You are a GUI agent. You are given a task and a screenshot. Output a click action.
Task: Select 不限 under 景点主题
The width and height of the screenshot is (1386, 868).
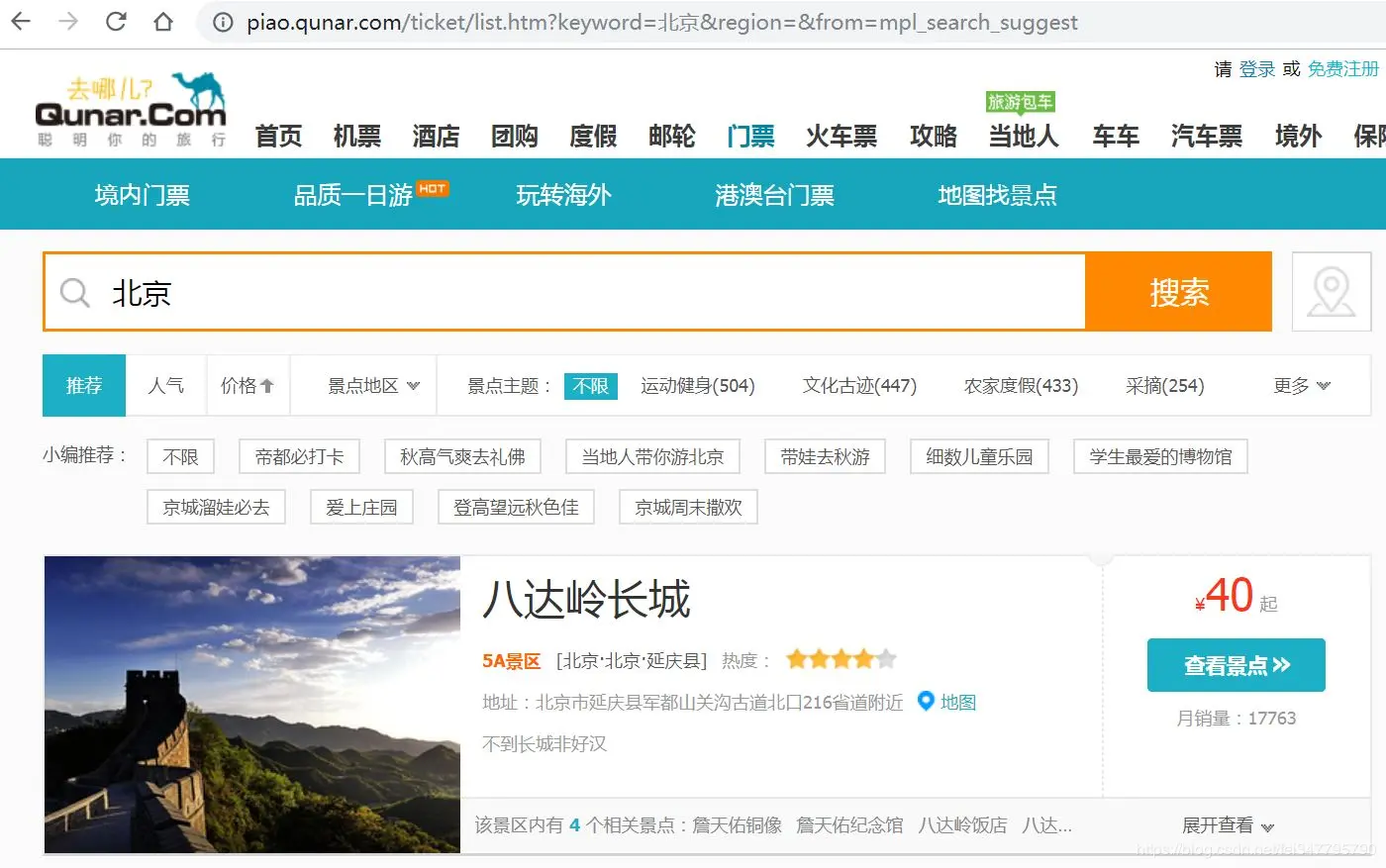(x=590, y=386)
